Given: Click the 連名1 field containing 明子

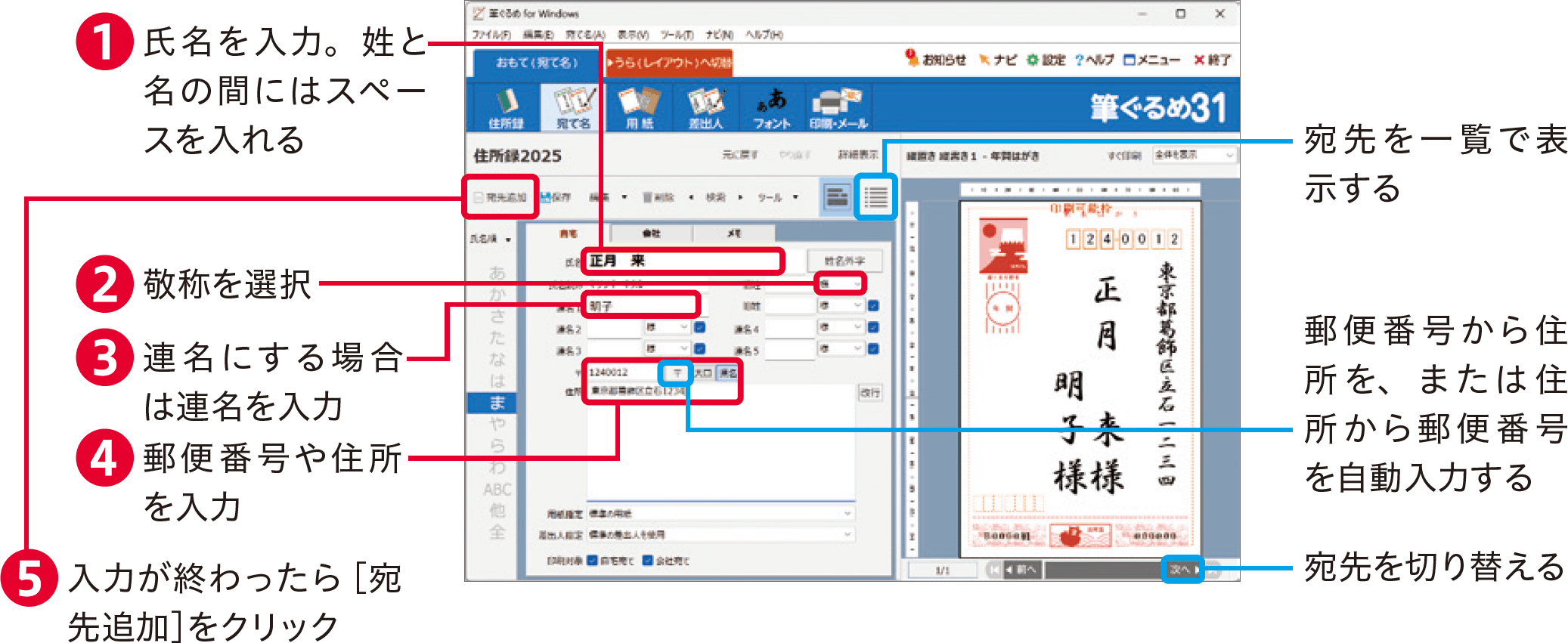Looking at the screenshot, I should [x=641, y=306].
